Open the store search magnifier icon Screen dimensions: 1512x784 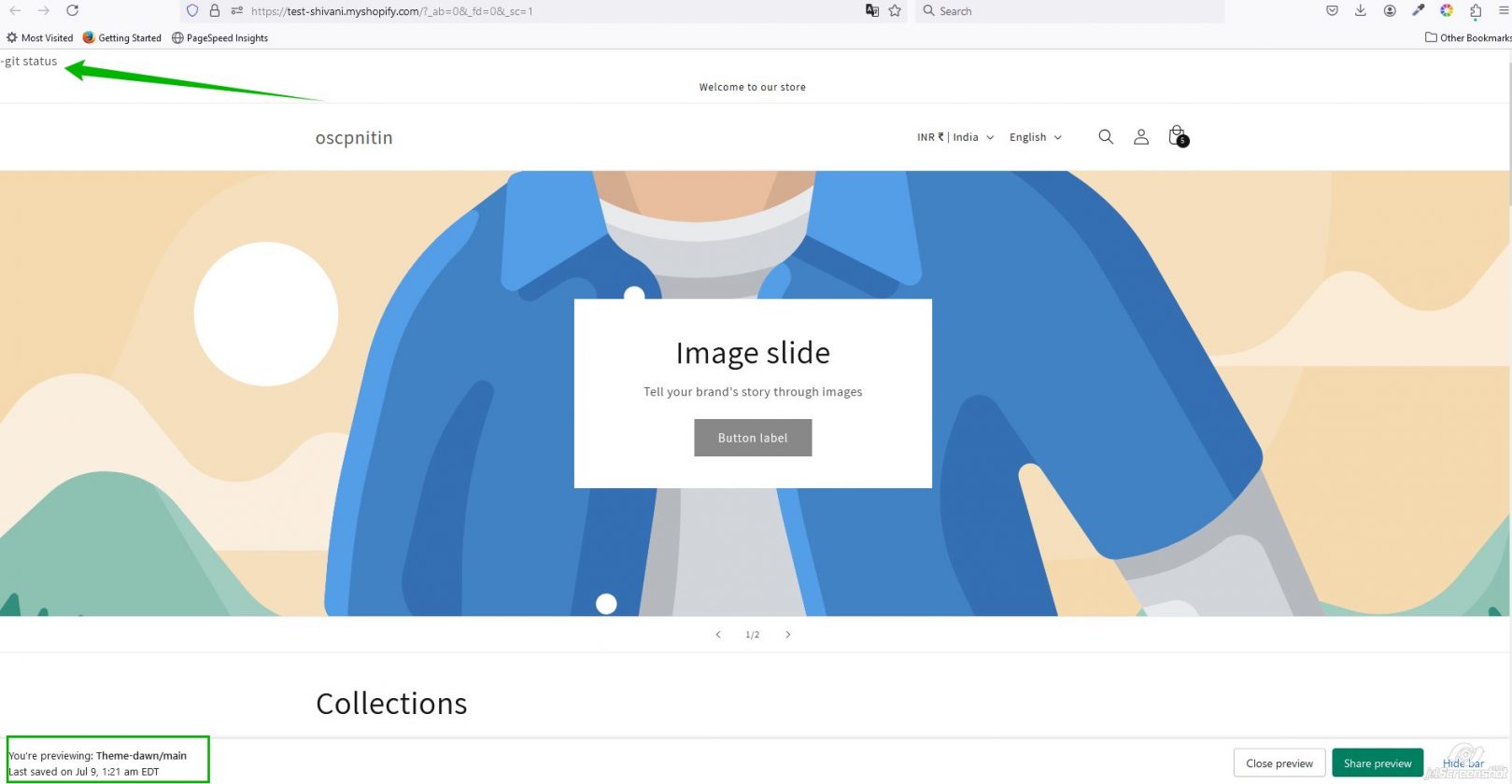(x=1106, y=137)
